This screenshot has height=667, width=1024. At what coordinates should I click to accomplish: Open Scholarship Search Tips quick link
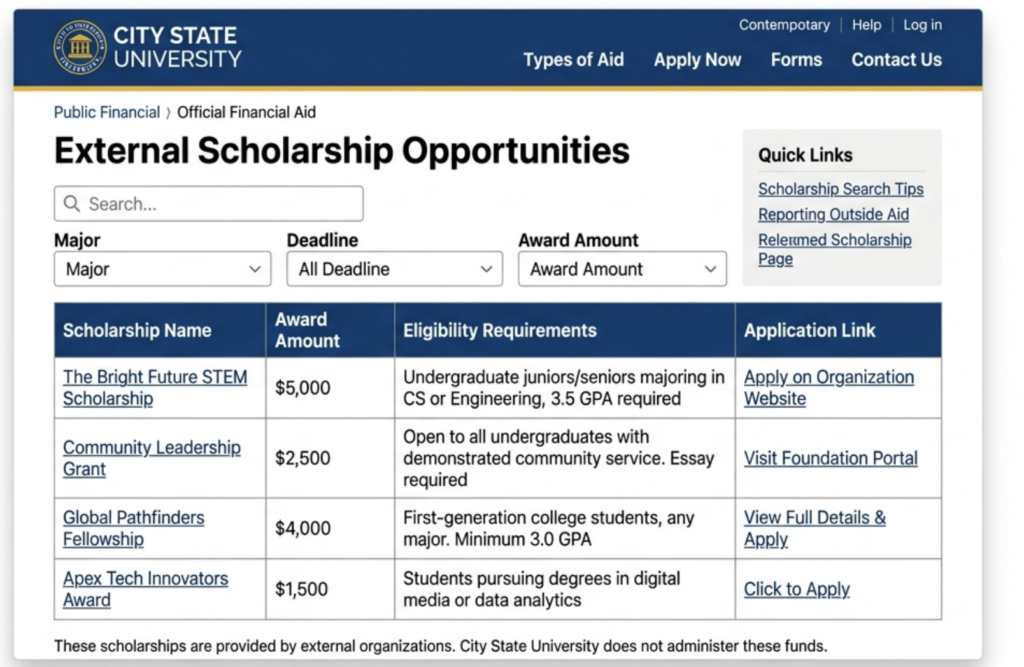click(x=840, y=189)
